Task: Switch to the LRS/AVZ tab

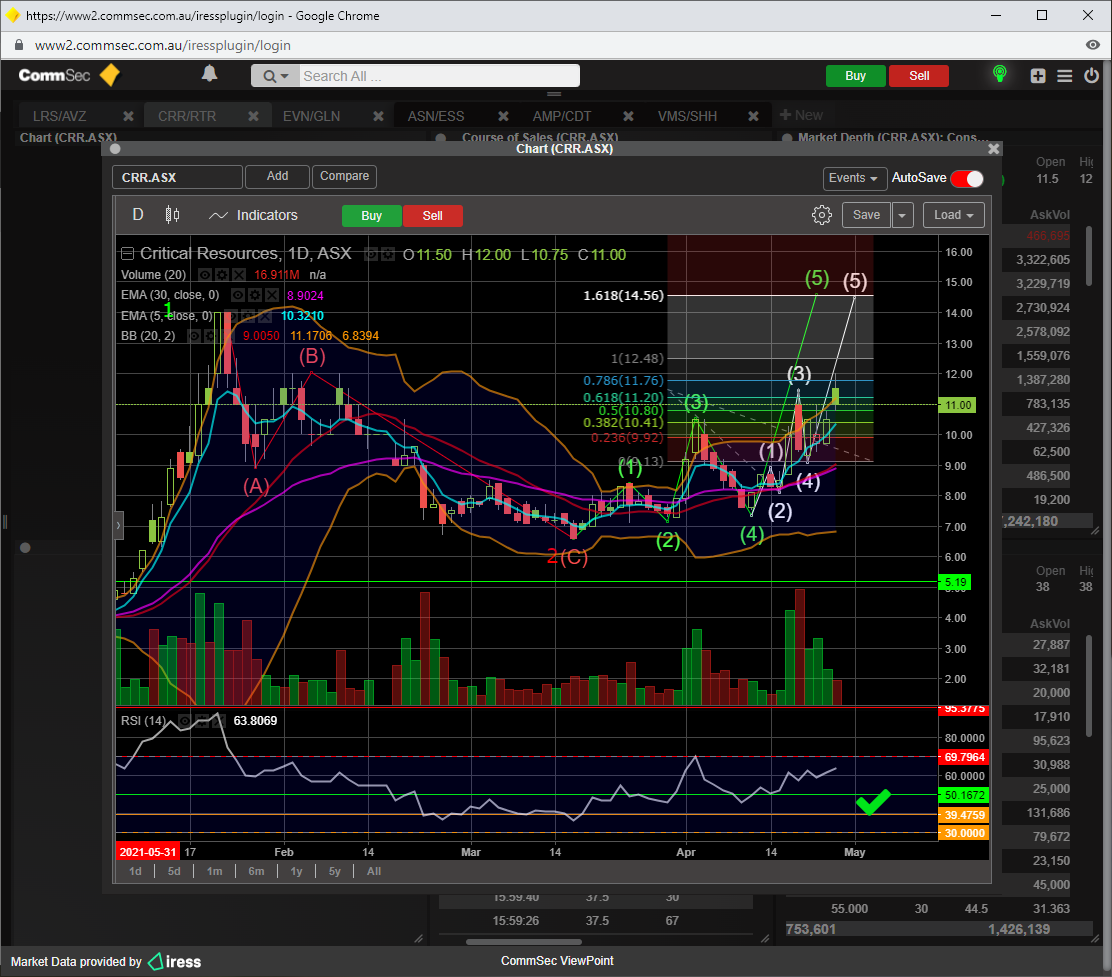Action: click(60, 116)
